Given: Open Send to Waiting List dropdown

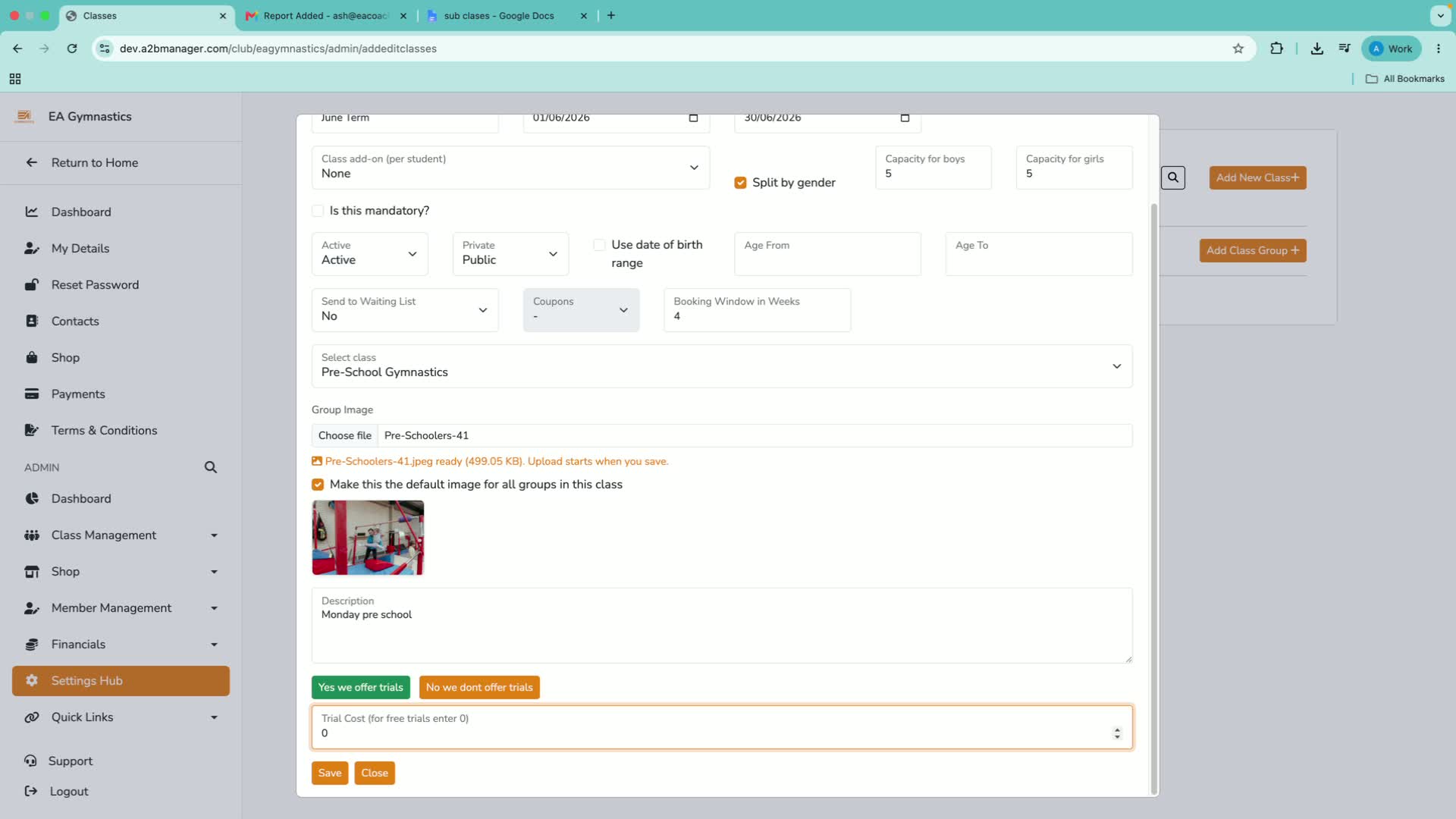Looking at the screenshot, I should coord(405,310).
